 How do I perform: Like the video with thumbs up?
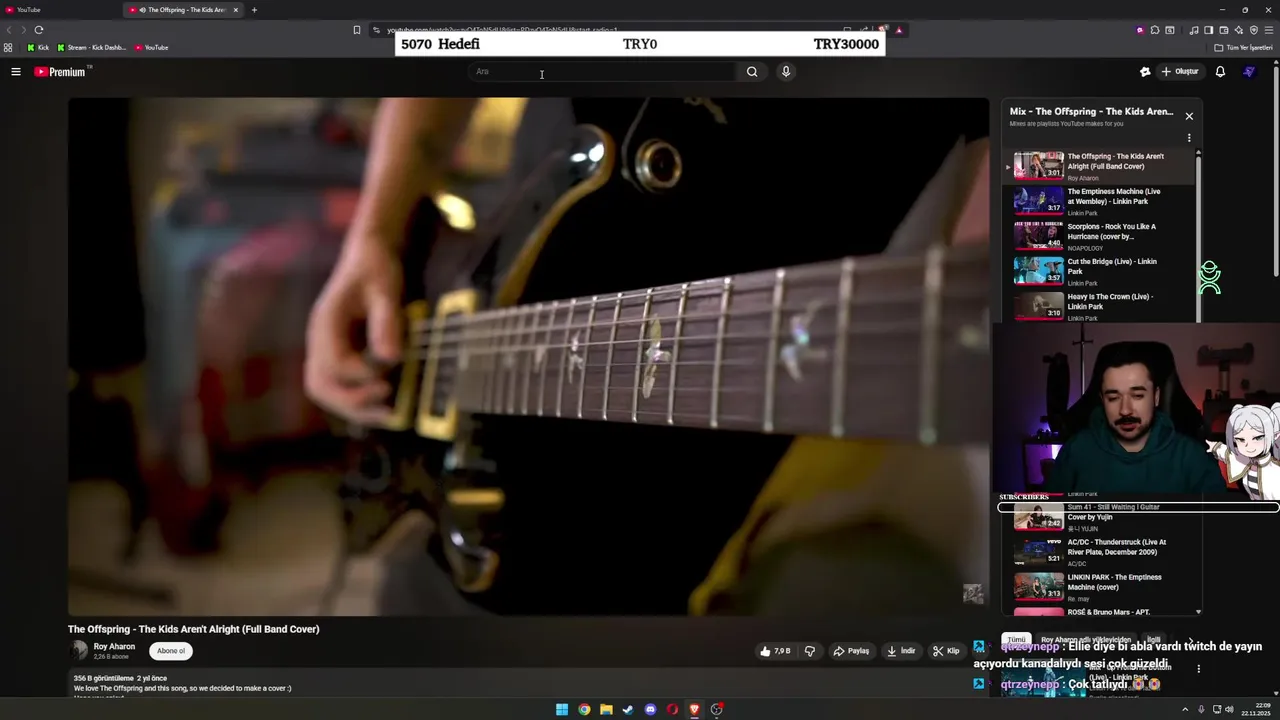pyautogui.click(x=775, y=651)
